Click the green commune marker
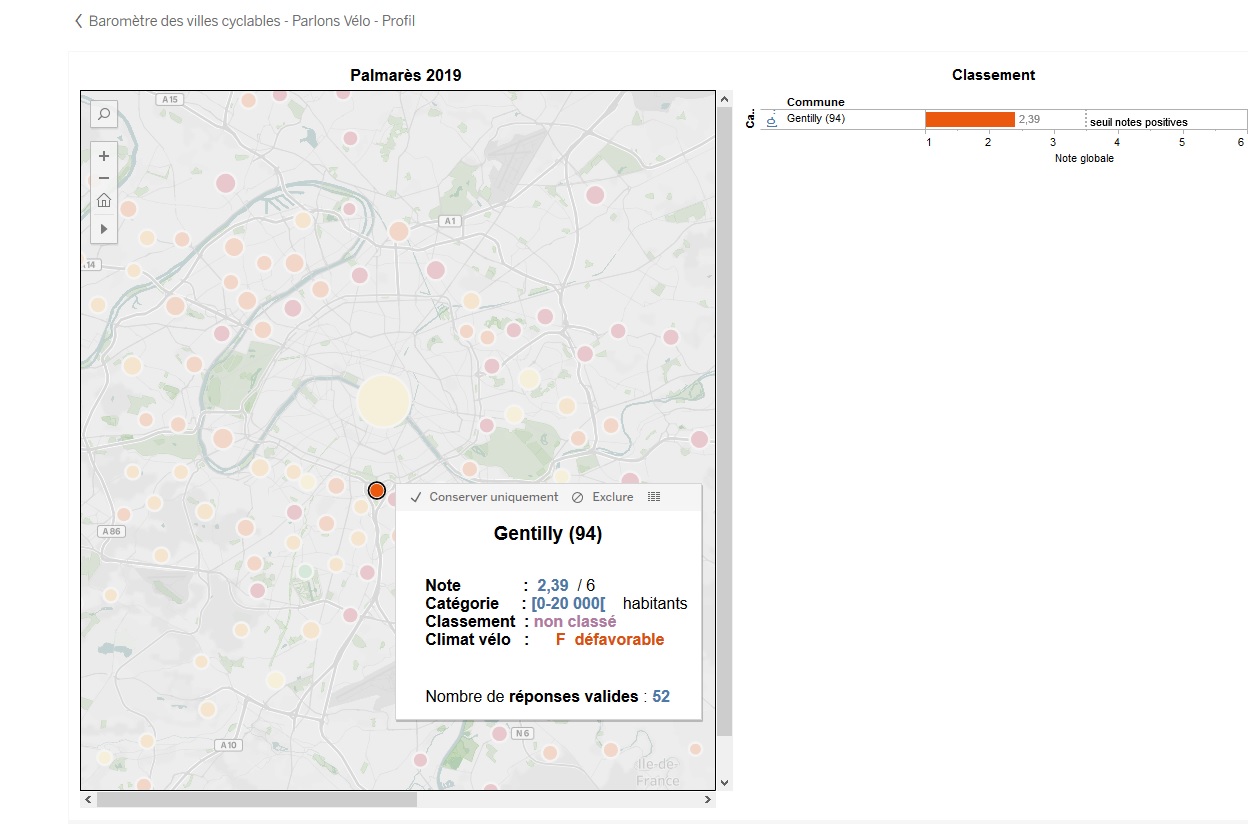The image size is (1248, 824). (x=305, y=571)
